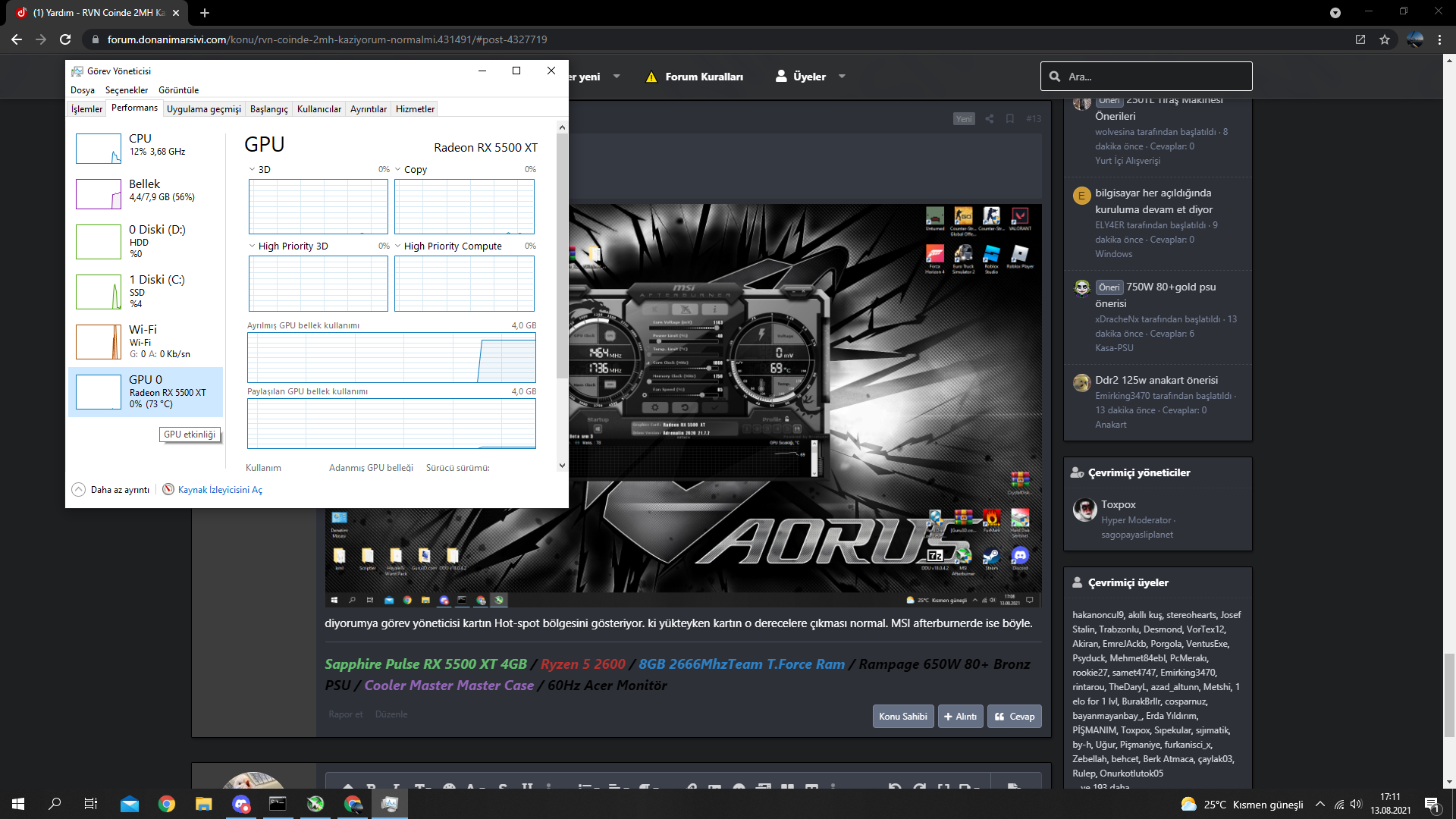This screenshot has width=1456, height=819.
Task: Open the Mail app from the taskbar
Action: coord(130,804)
